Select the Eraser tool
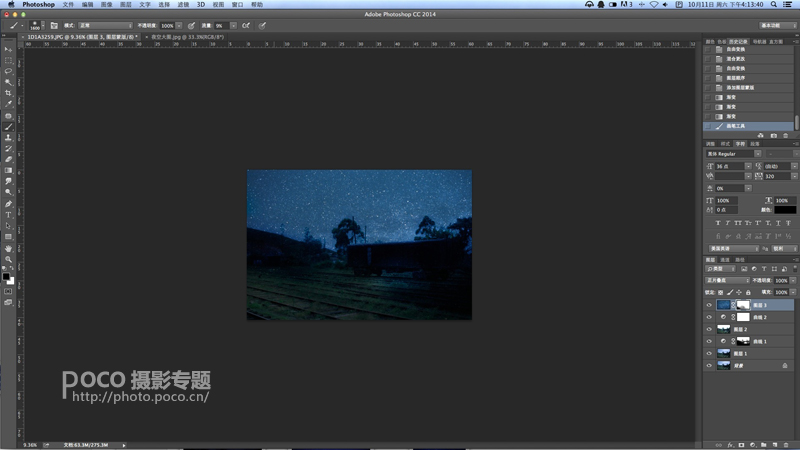Viewport: 800px width, 450px height. click(8, 159)
